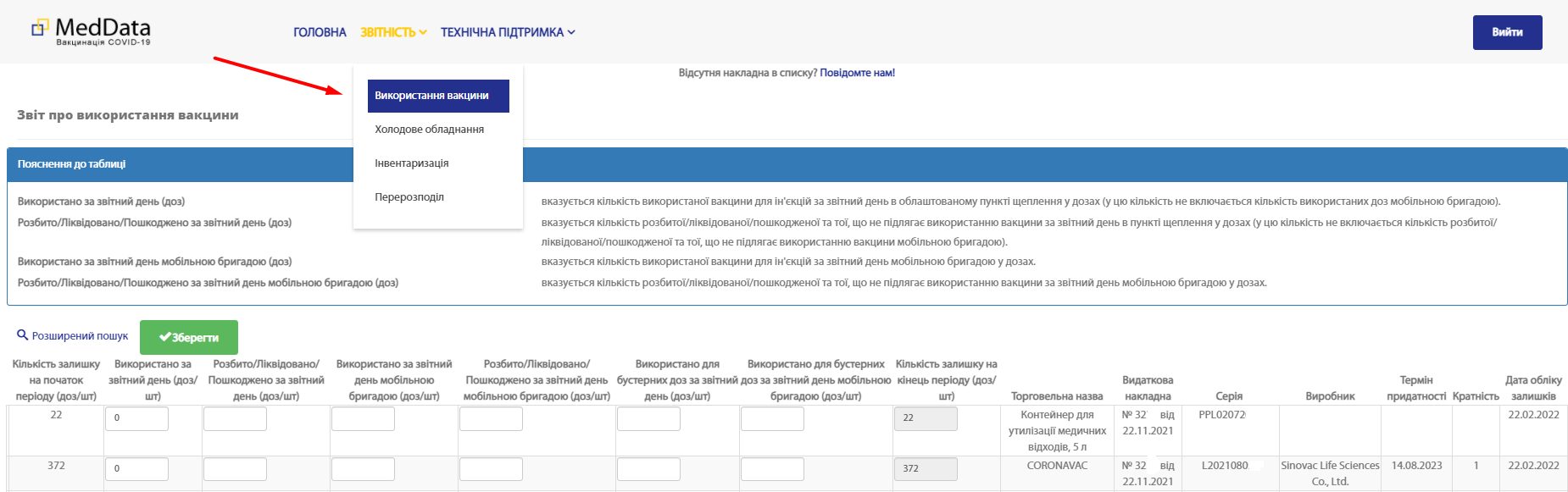Expand the ТЕХНІЧНА ПІДТРИМКА dropdown

pyautogui.click(x=508, y=32)
